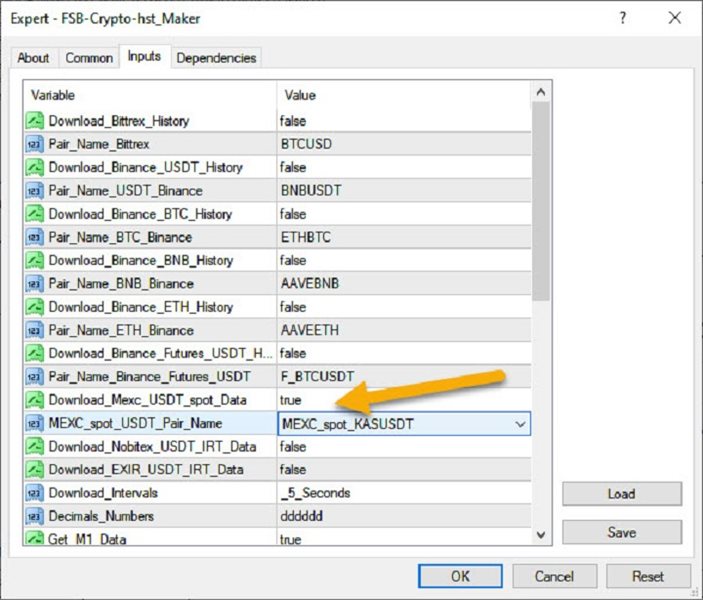Click the 123 icon beside Pair_Name_BNB_Binance
This screenshot has height=600, width=703.
(35, 284)
